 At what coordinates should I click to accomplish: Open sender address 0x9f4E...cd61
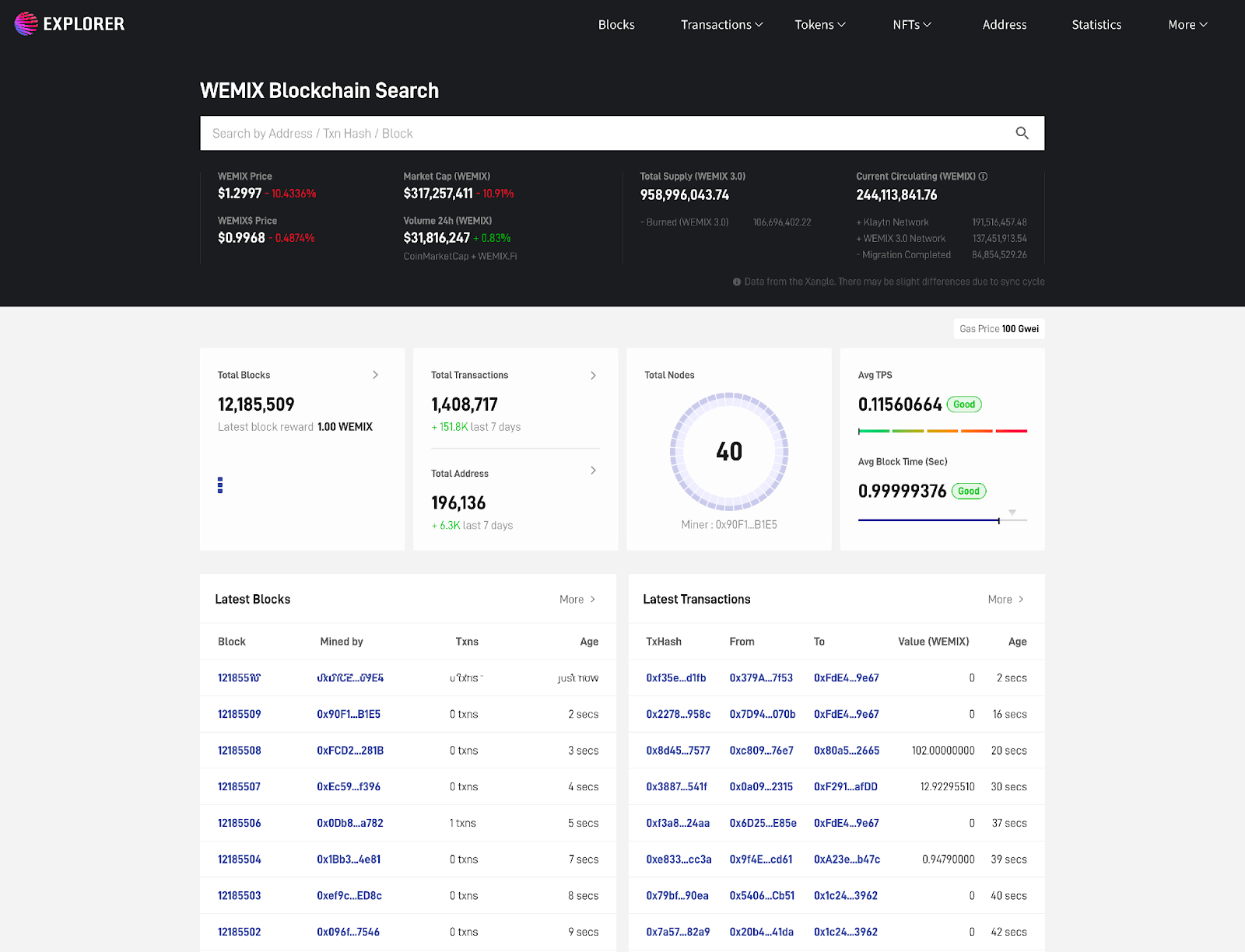coord(761,859)
